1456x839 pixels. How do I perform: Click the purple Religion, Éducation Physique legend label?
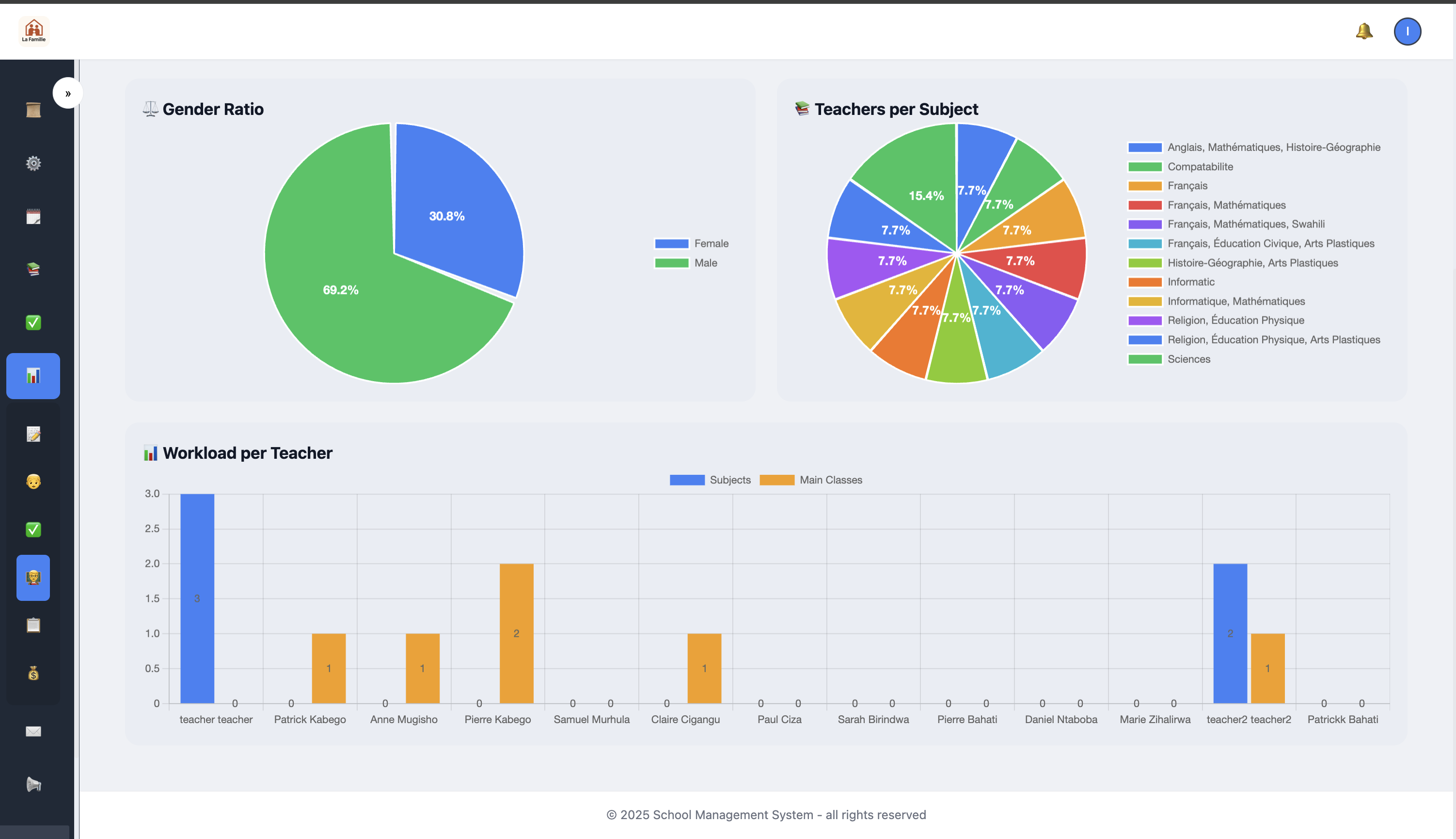click(x=1235, y=321)
